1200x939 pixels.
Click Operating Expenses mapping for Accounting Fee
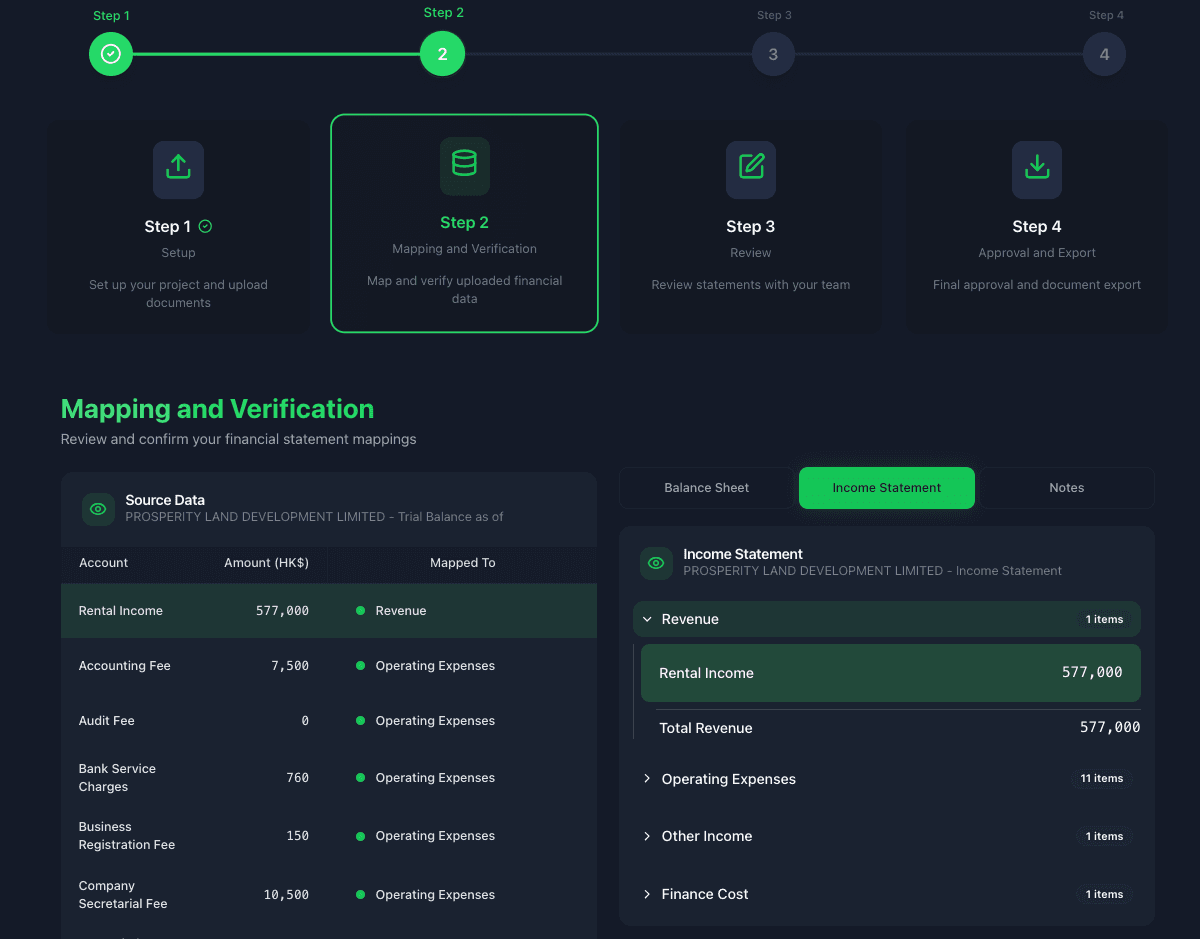(x=426, y=666)
